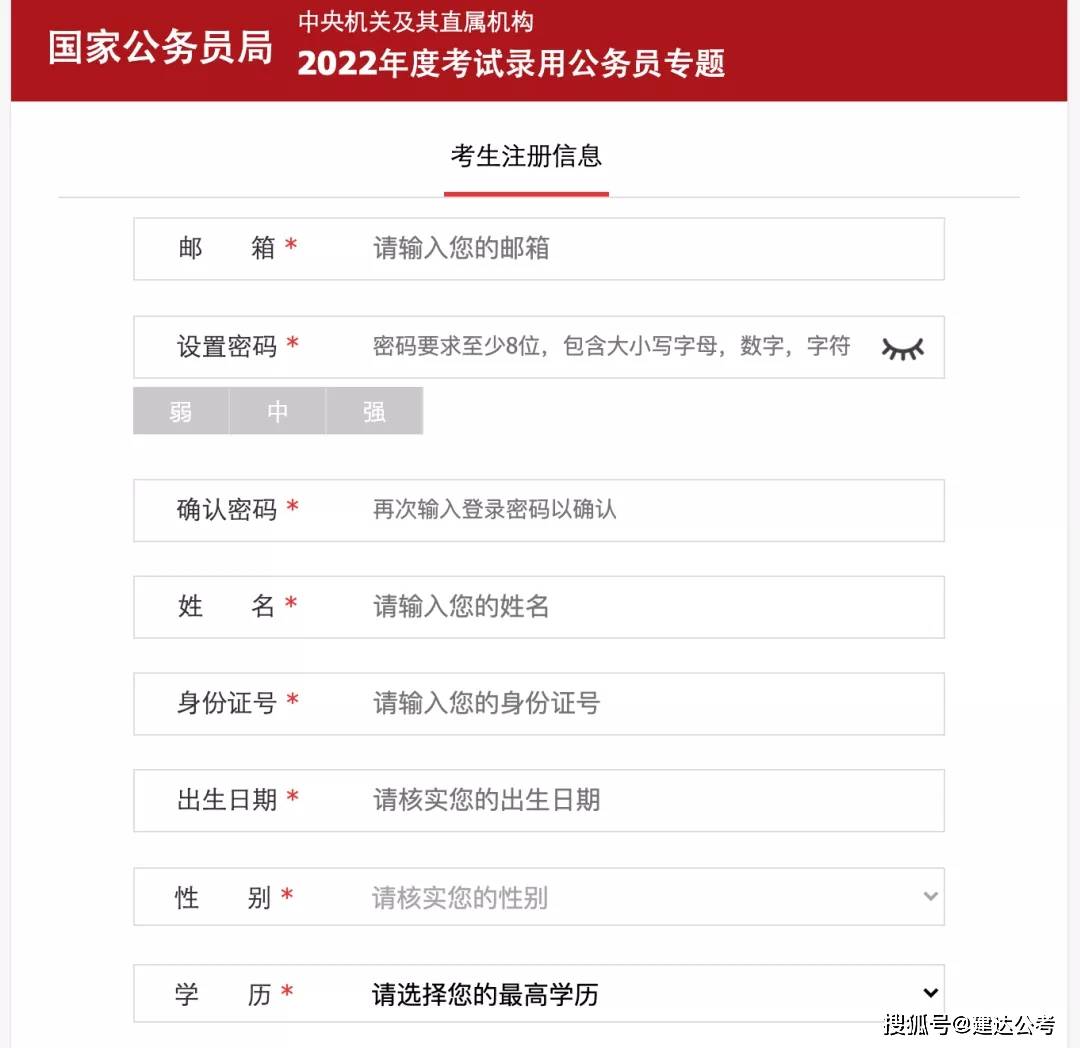Click the 中央机关及其直属机构 header text
Image resolution: width=1080 pixels, height=1048 pixels.
415,22
